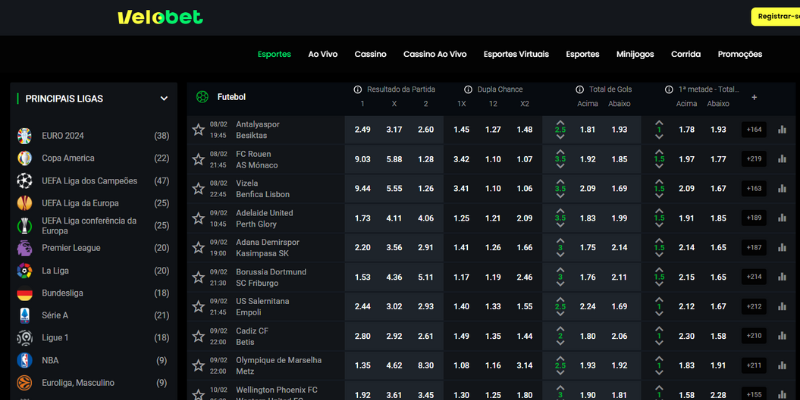The height and width of the screenshot is (400, 800).
Task: Click the Futebol soccer ball icon
Action: click(x=202, y=96)
